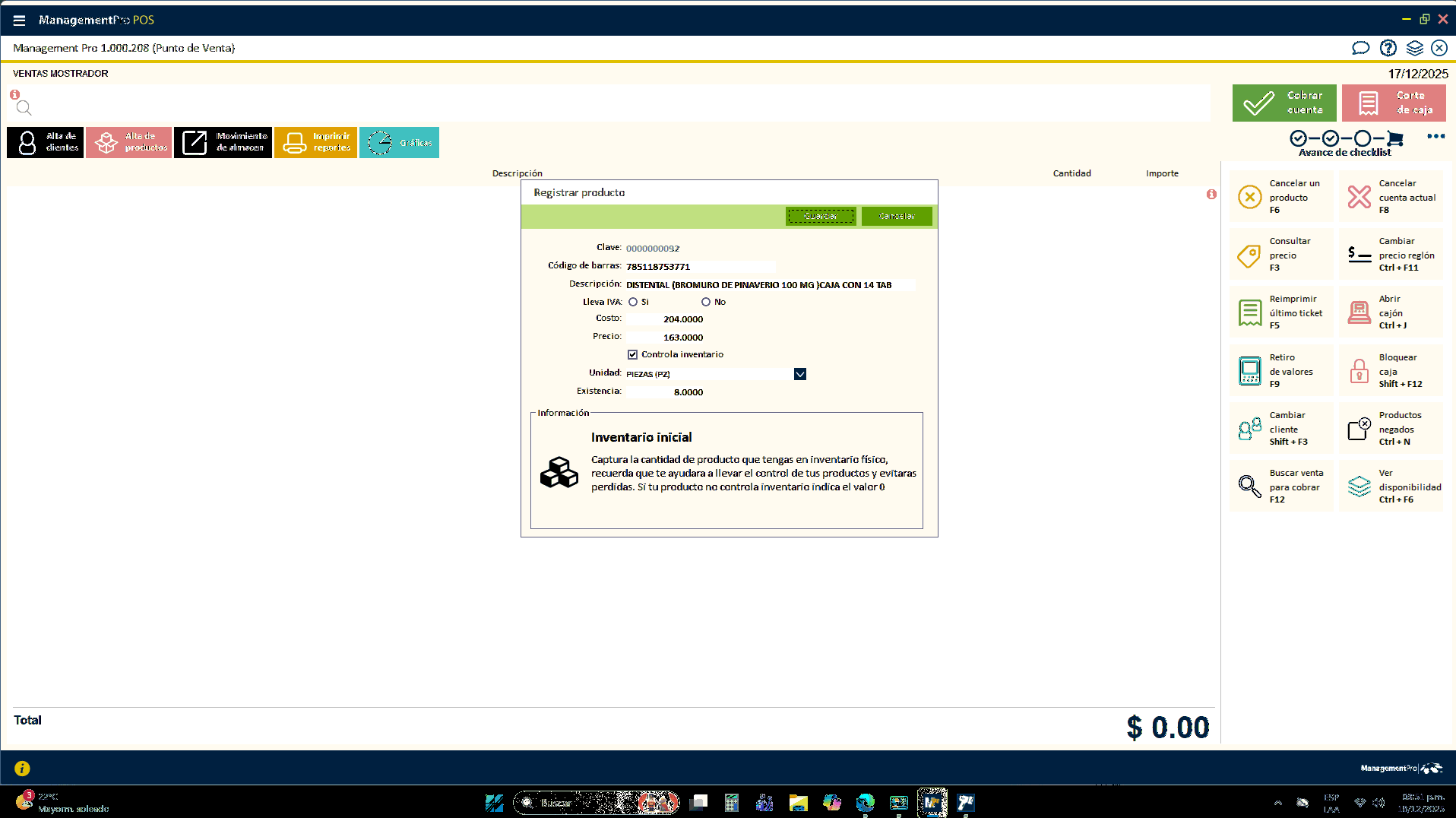Open the three-dots more options menu
Image resolution: width=1456 pixels, height=818 pixels.
tap(1435, 137)
